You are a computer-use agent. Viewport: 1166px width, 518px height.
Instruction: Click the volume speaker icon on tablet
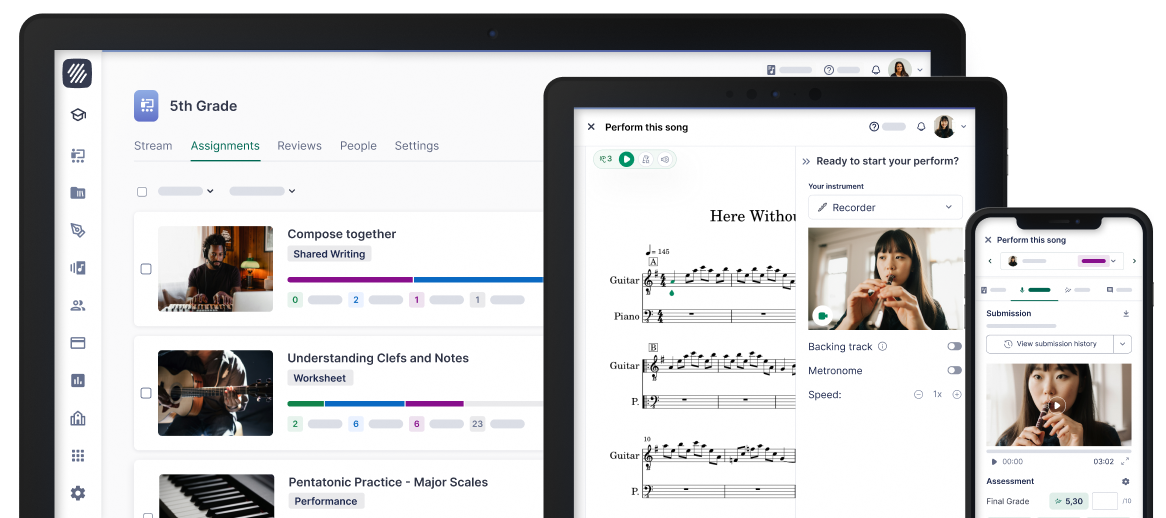(666, 159)
